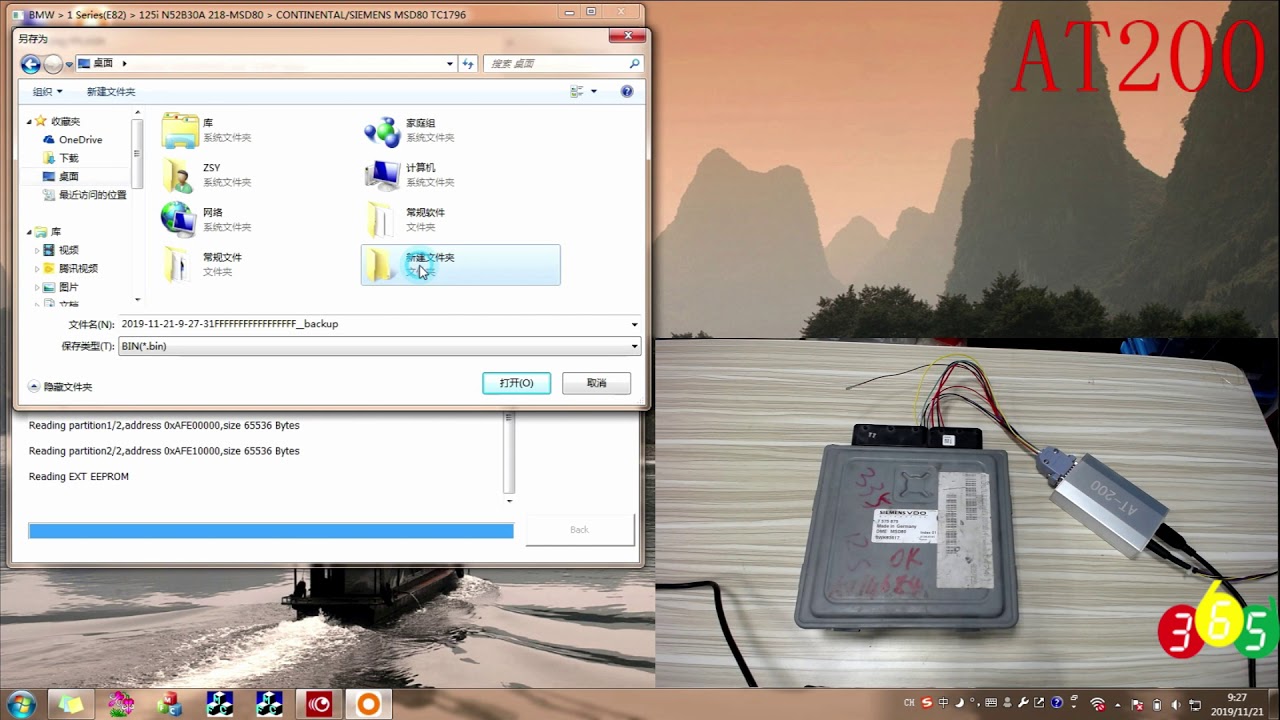The height and width of the screenshot is (720, 1280).
Task: Change view using the view icon button
Action: pos(577,91)
